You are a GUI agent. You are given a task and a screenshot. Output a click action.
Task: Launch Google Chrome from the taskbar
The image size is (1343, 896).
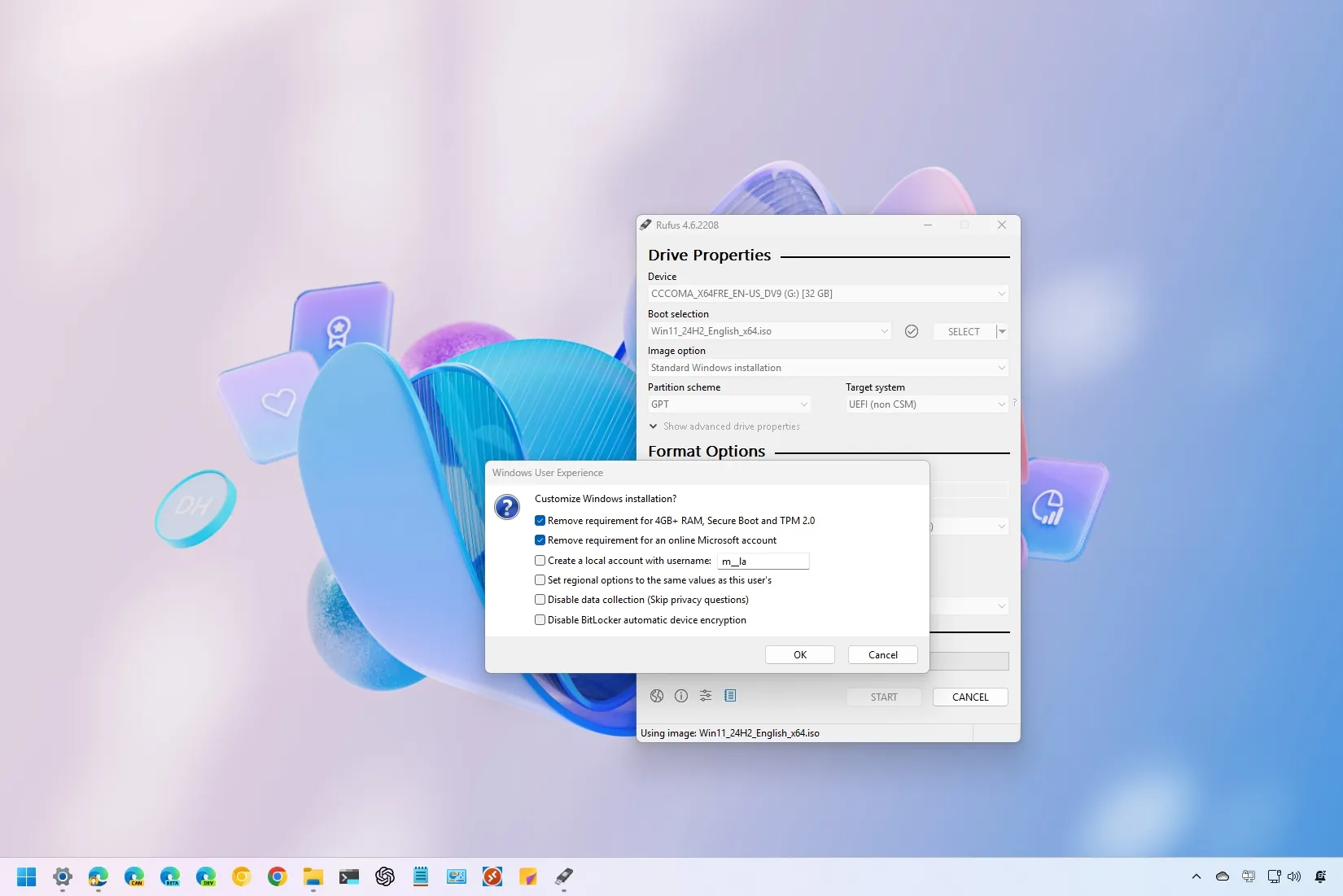tap(278, 876)
